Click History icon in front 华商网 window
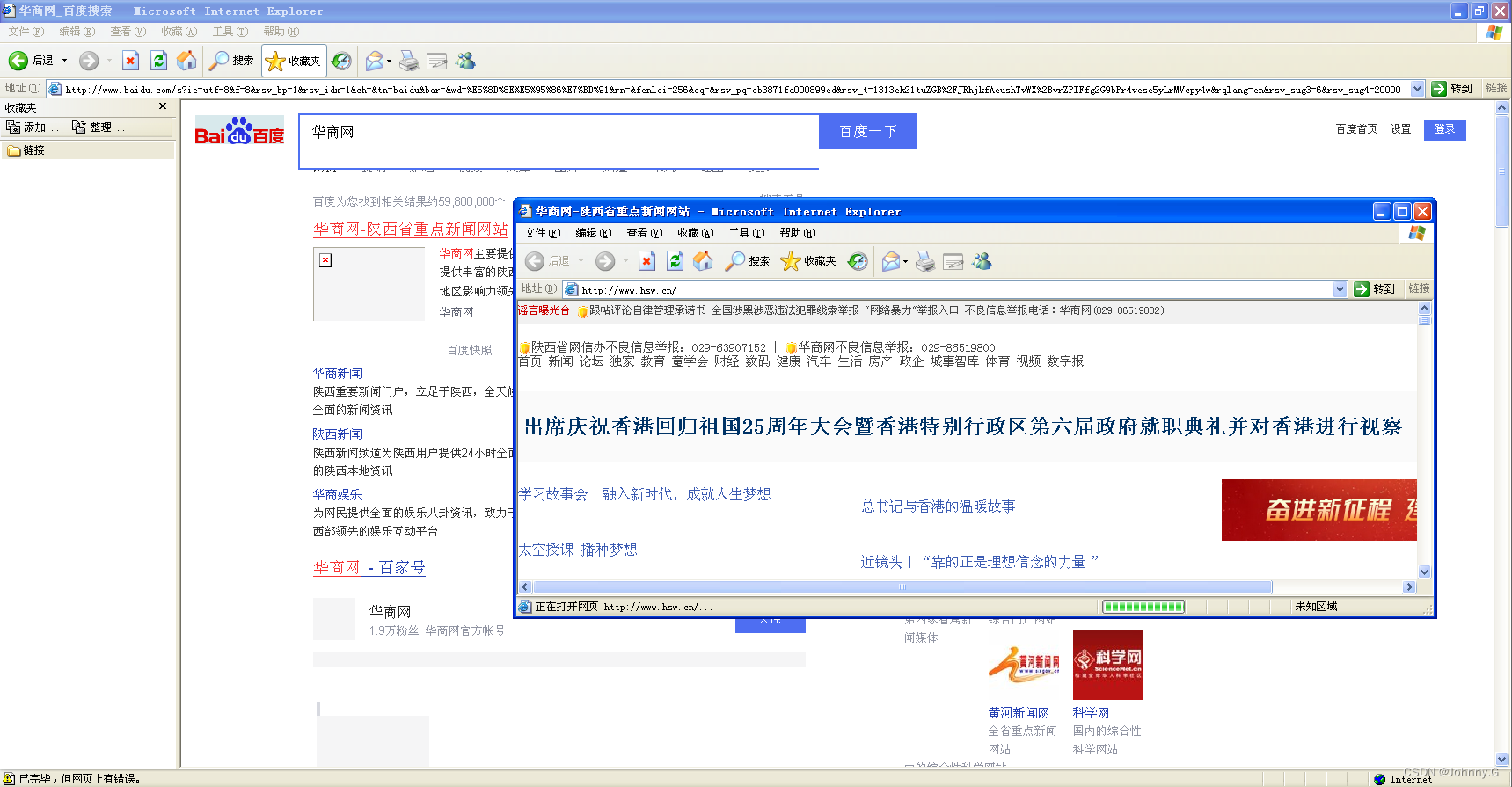The width and height of the screenshot is (1512, 787). [x=858, y=261]
